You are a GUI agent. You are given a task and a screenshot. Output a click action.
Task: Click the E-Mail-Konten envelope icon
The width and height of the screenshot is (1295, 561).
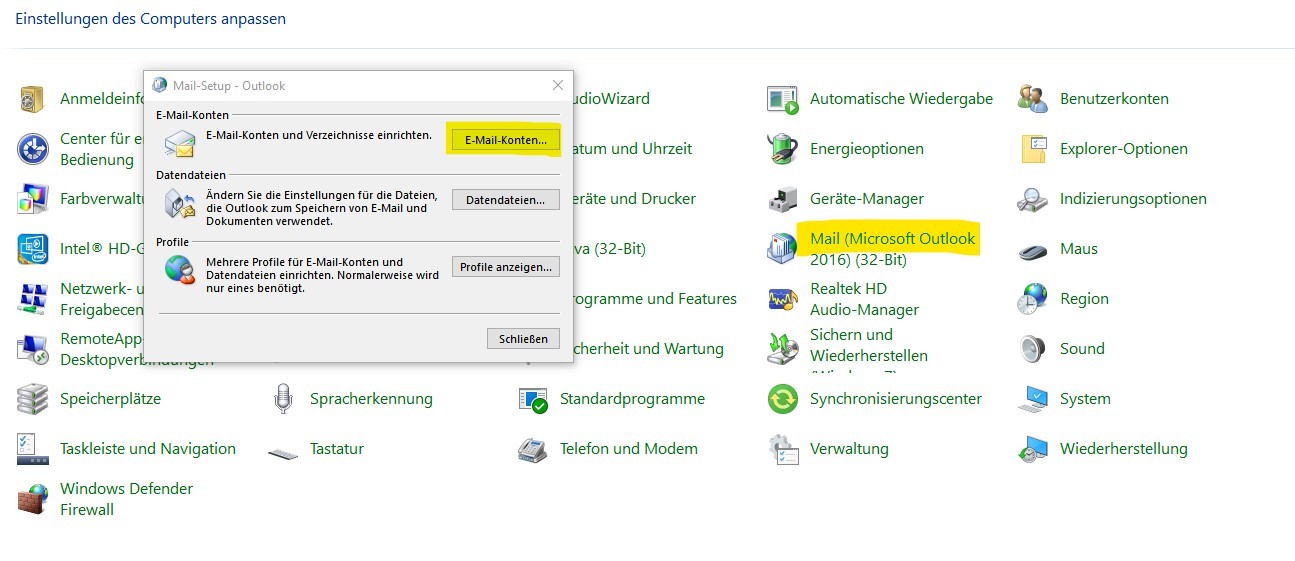pos(180,144)
